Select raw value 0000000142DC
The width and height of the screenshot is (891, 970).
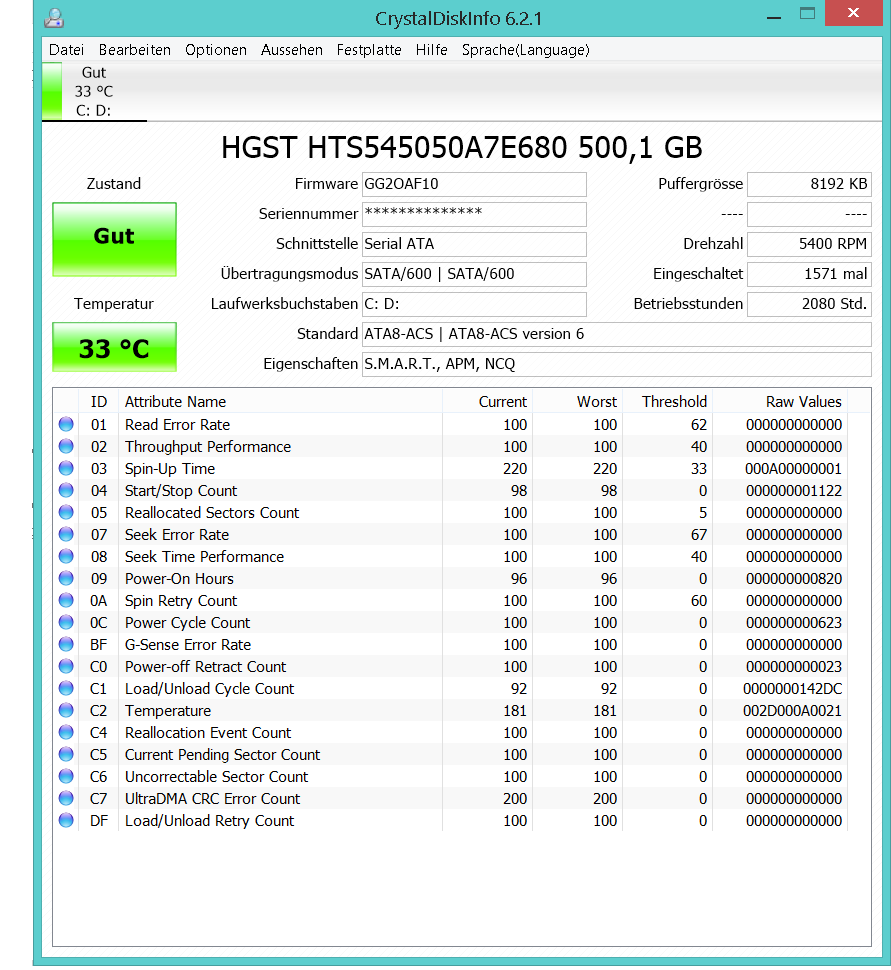tap(793, 689)
